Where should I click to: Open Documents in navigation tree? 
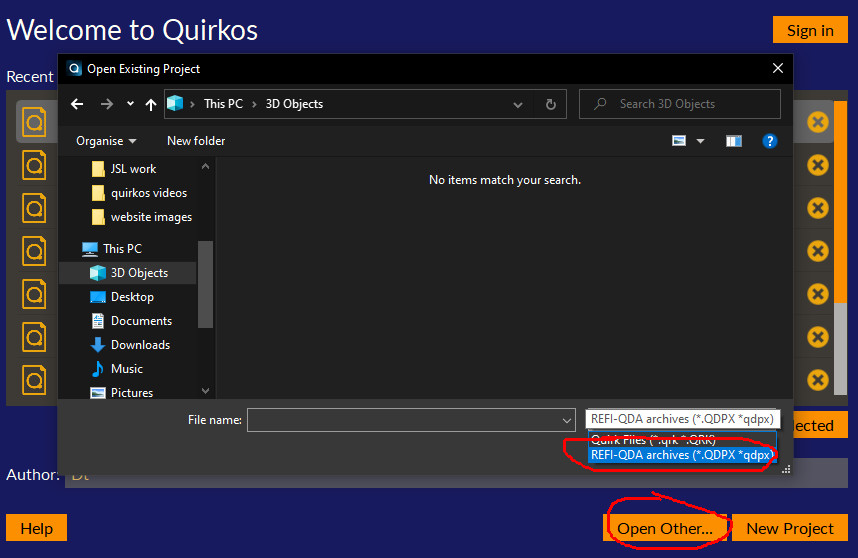click(141, 321)
